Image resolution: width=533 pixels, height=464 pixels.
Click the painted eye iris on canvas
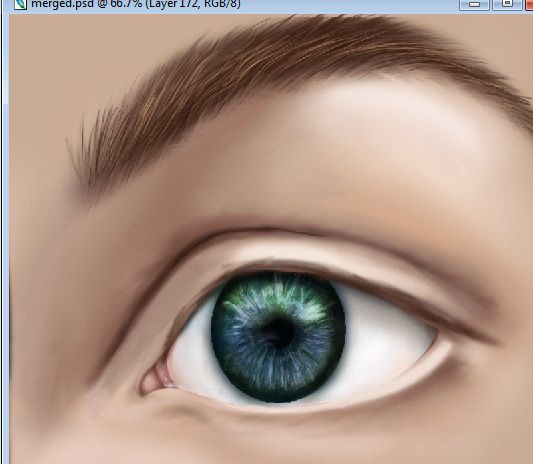pos(278,336)
